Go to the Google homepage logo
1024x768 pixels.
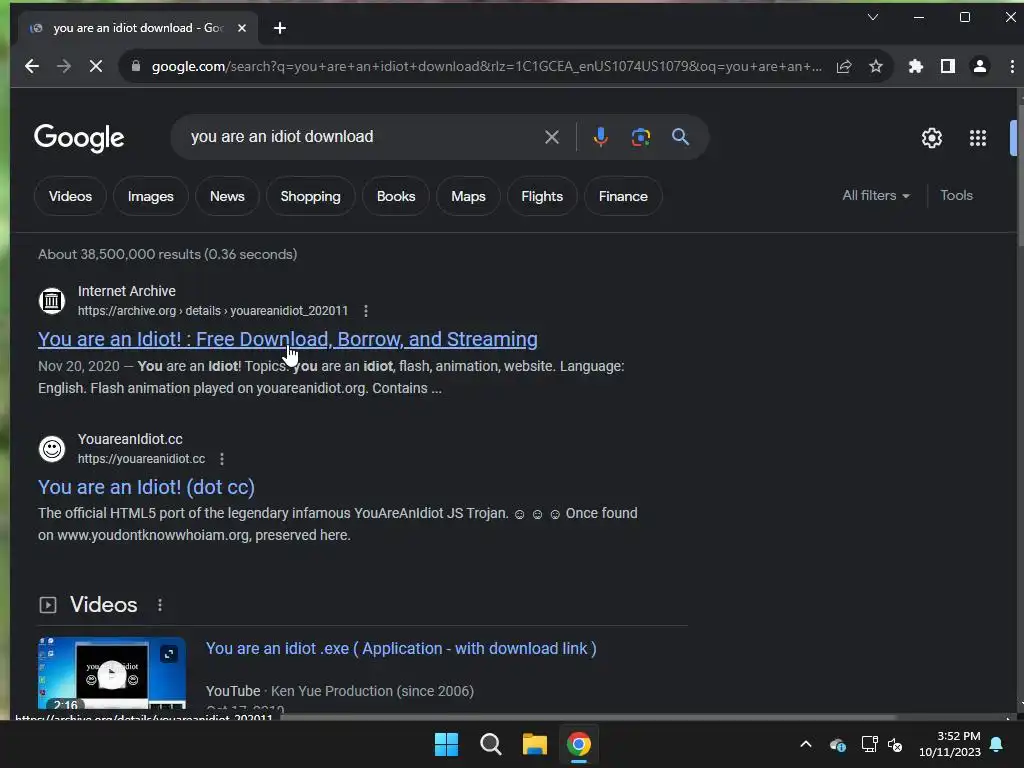79,138
